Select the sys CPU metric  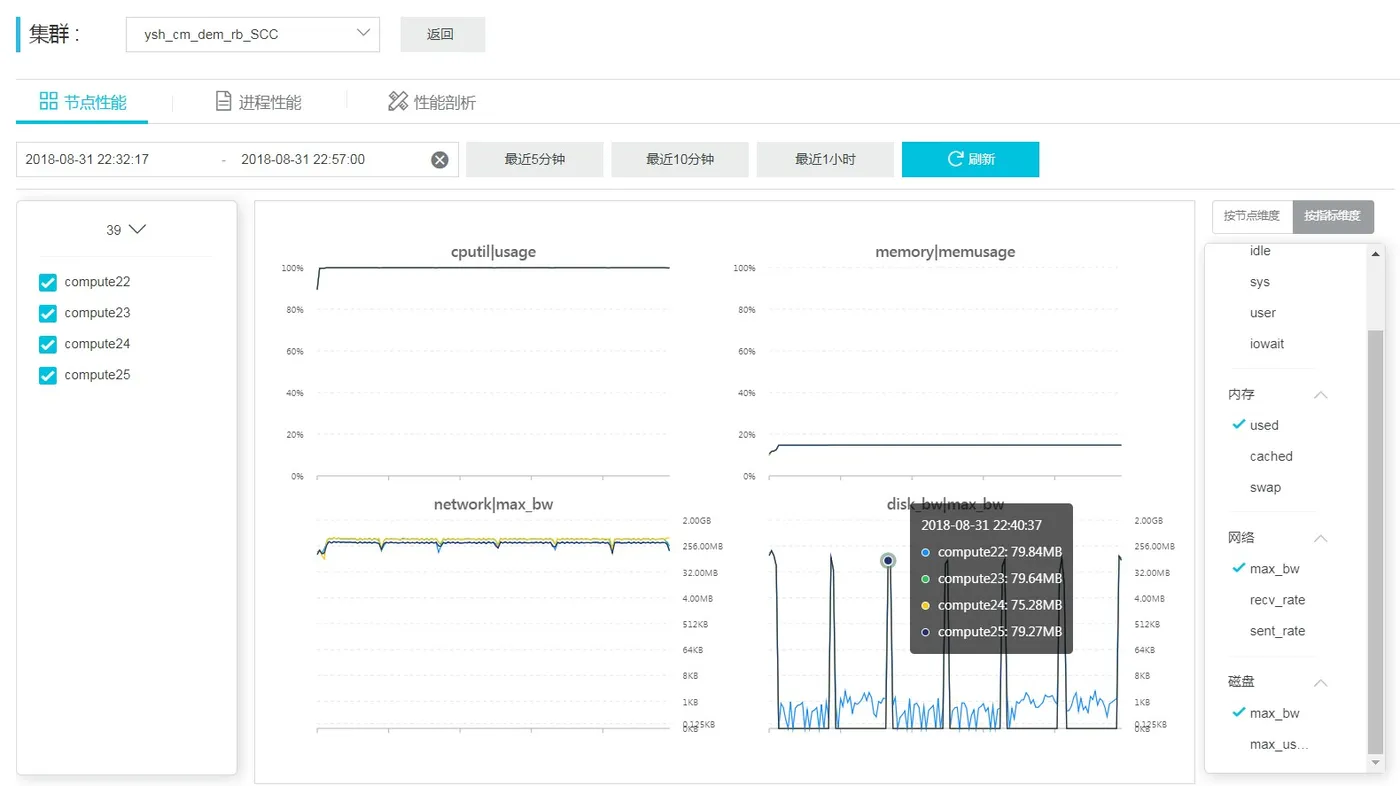click(1260, 282)
